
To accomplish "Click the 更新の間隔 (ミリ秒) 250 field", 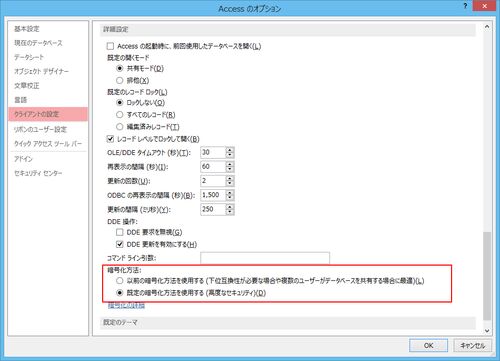I will (213, 209).
